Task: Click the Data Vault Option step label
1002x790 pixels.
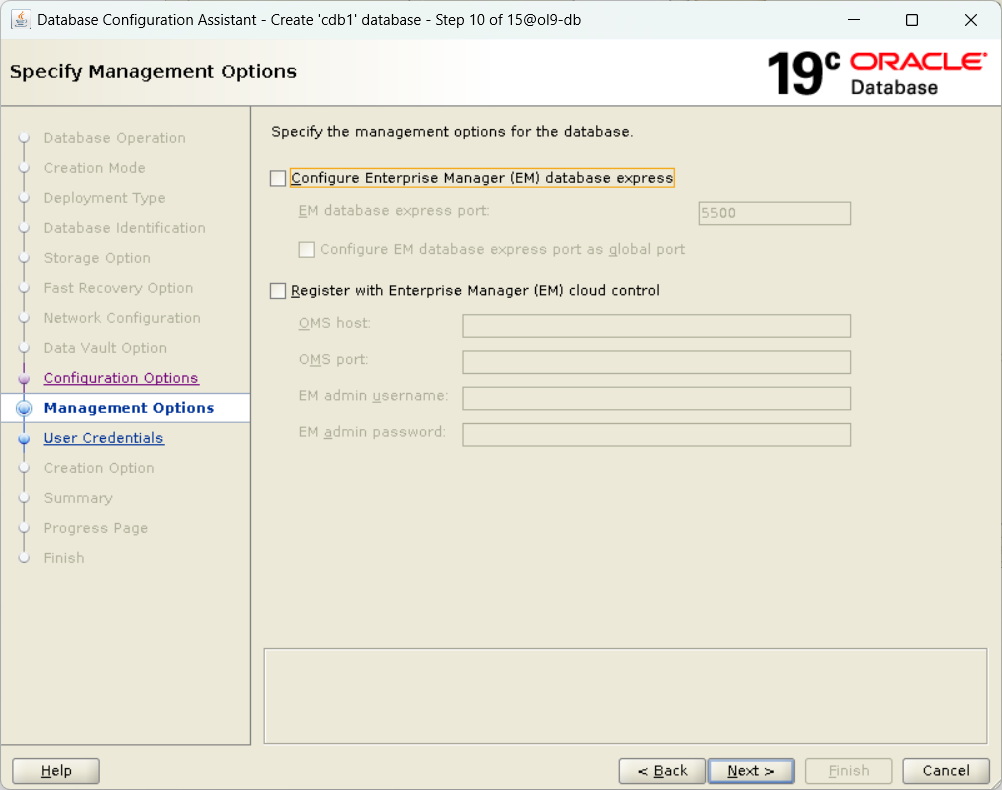Action: pyautogui.click(x=105, y=348)
